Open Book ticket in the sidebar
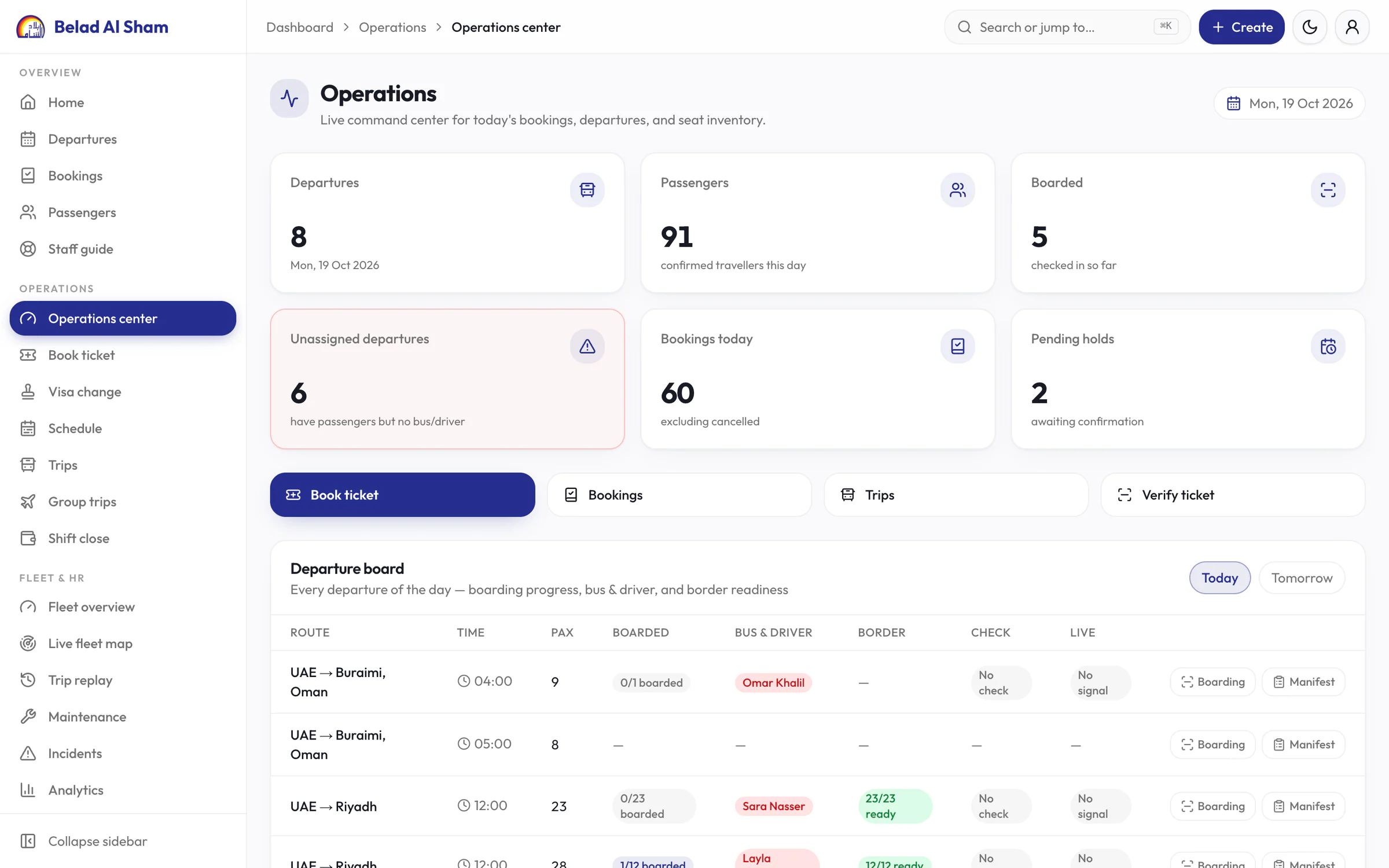The width and height of the screenshot is (1389, 868). pyautogui.click(x=123, y=355)
